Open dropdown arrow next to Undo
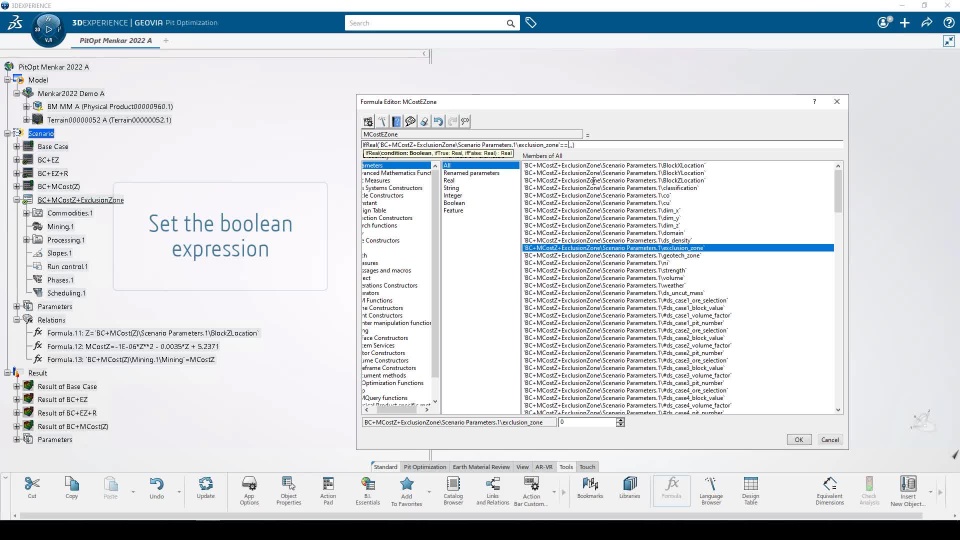Screen dimensions: 960x540 point(179,492)
